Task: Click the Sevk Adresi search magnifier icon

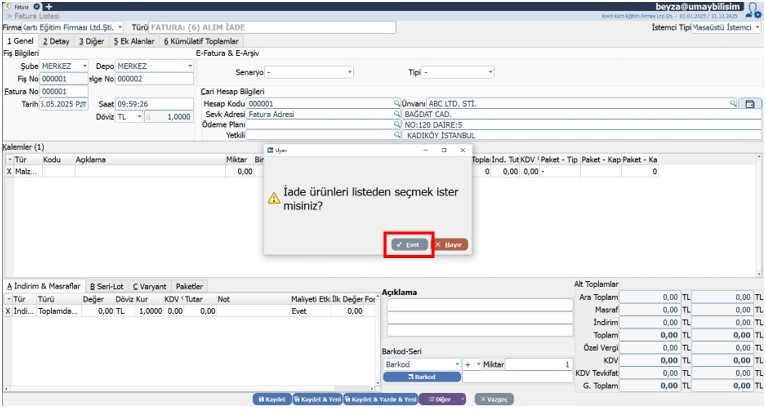Action: pyautogui.click(x=397, y=114)
